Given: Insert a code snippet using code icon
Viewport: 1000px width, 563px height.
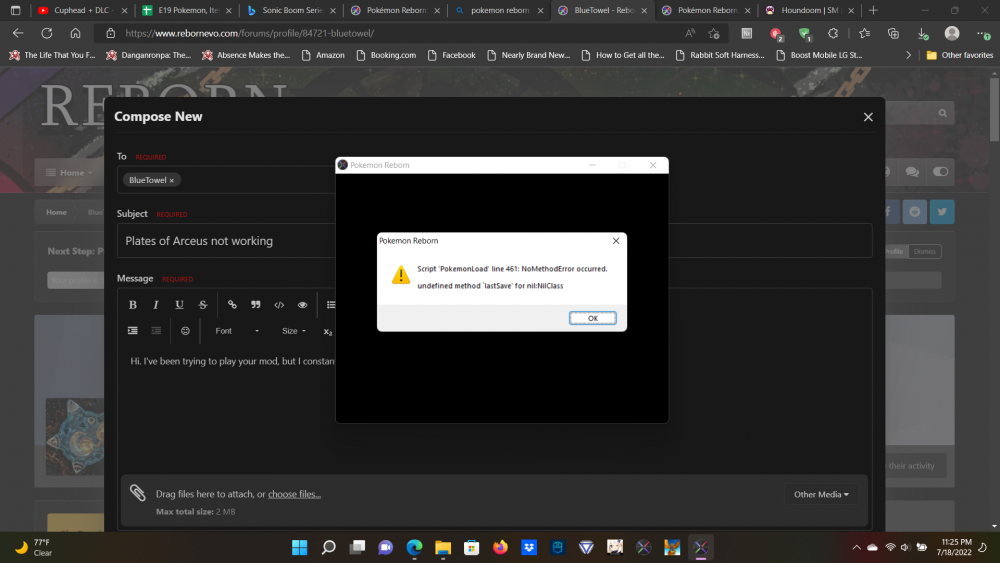Looking at the screenshot, I should [279, 305].
